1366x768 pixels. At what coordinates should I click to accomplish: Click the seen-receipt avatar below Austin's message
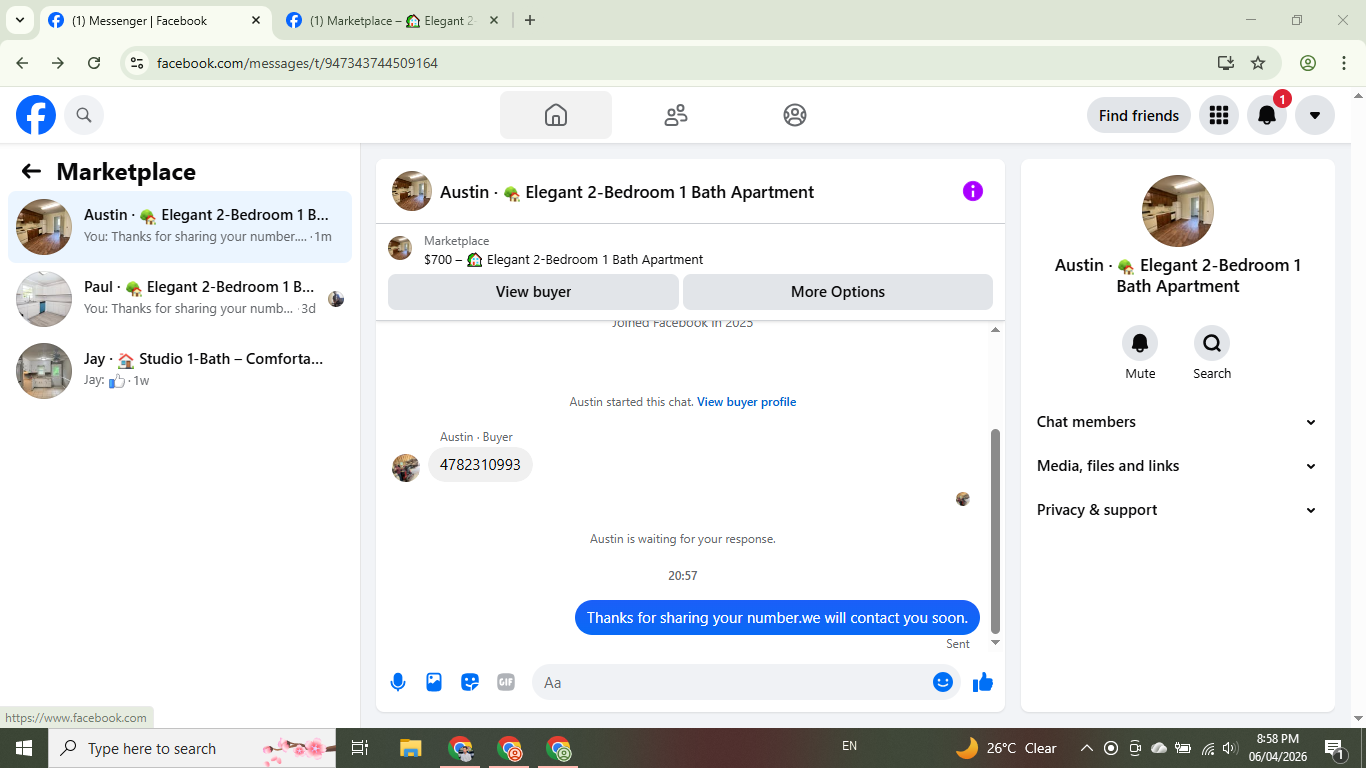tap(963, 499)
